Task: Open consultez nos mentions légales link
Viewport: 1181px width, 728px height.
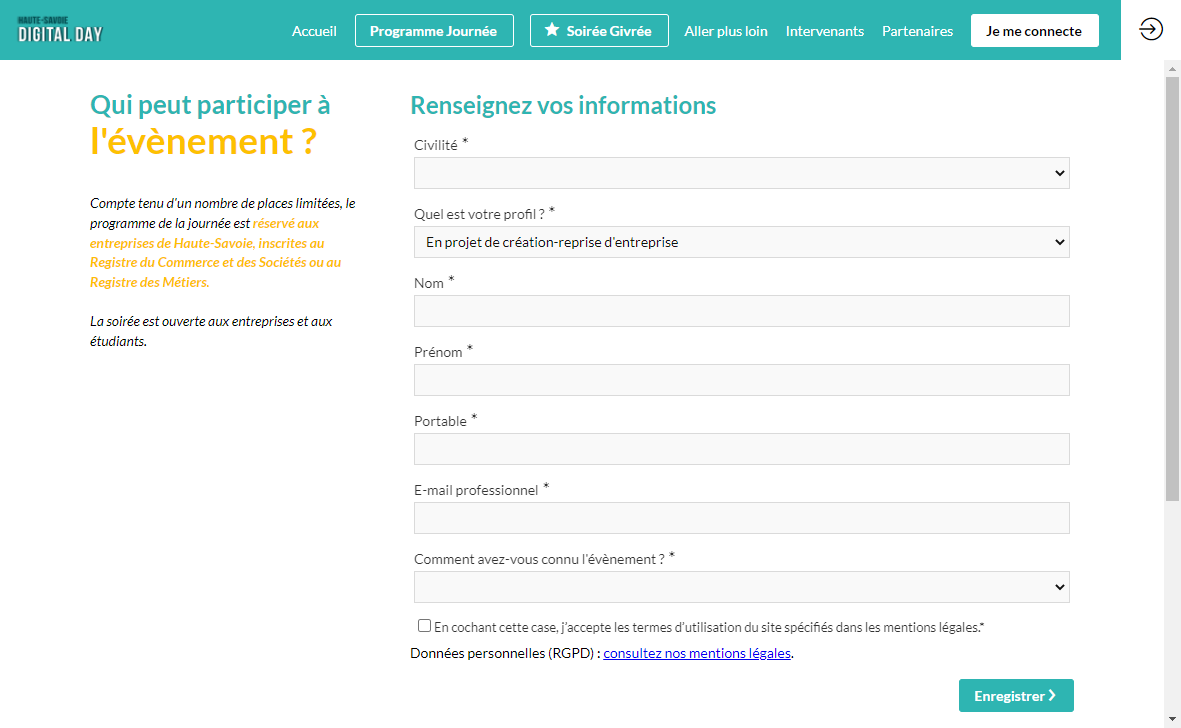Action: tap(697, 653)
